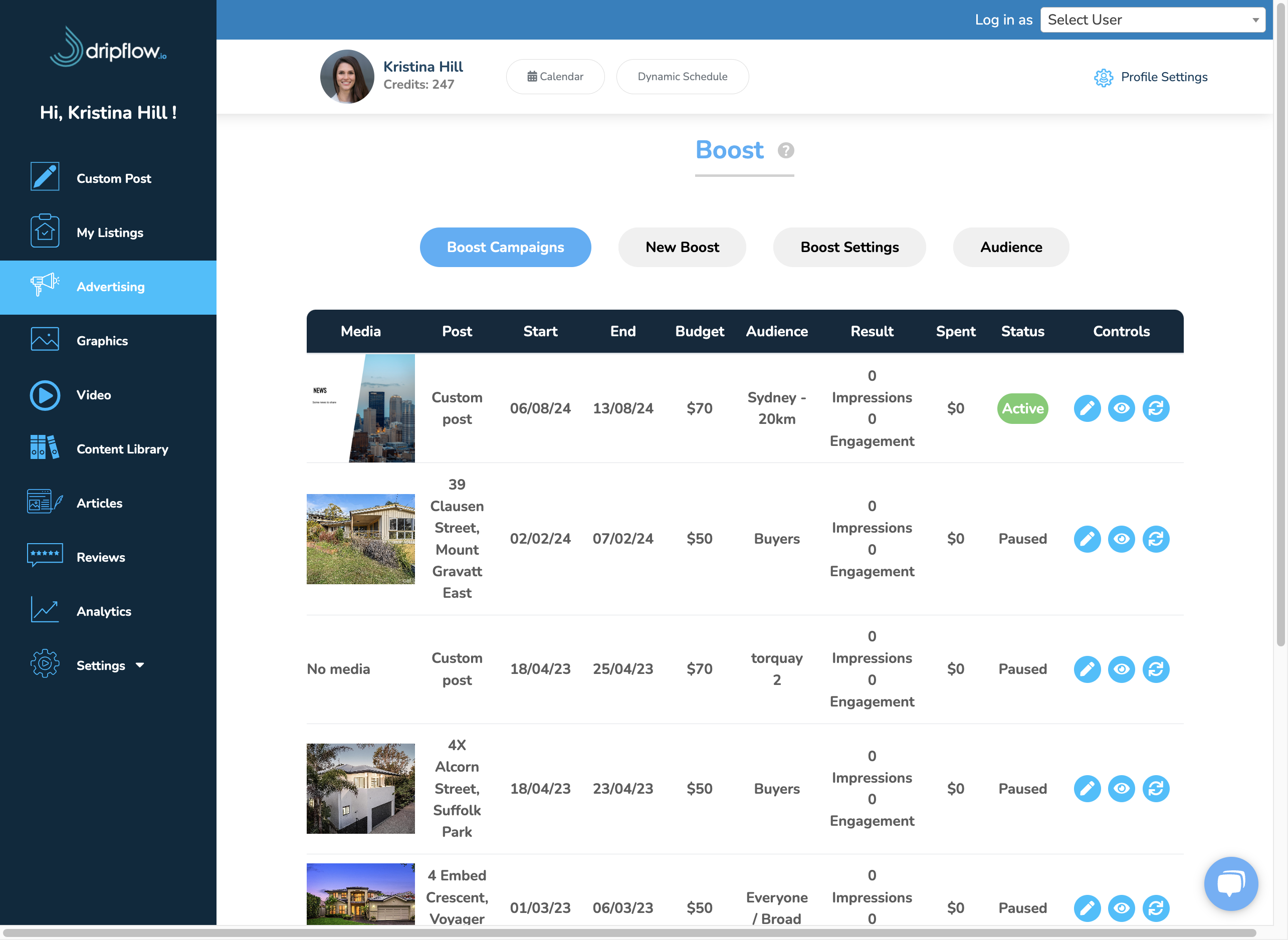This screenshot has height=940, width=1288.
Task: Open Profile Settings link
Action: click(x=1150, y=77)
